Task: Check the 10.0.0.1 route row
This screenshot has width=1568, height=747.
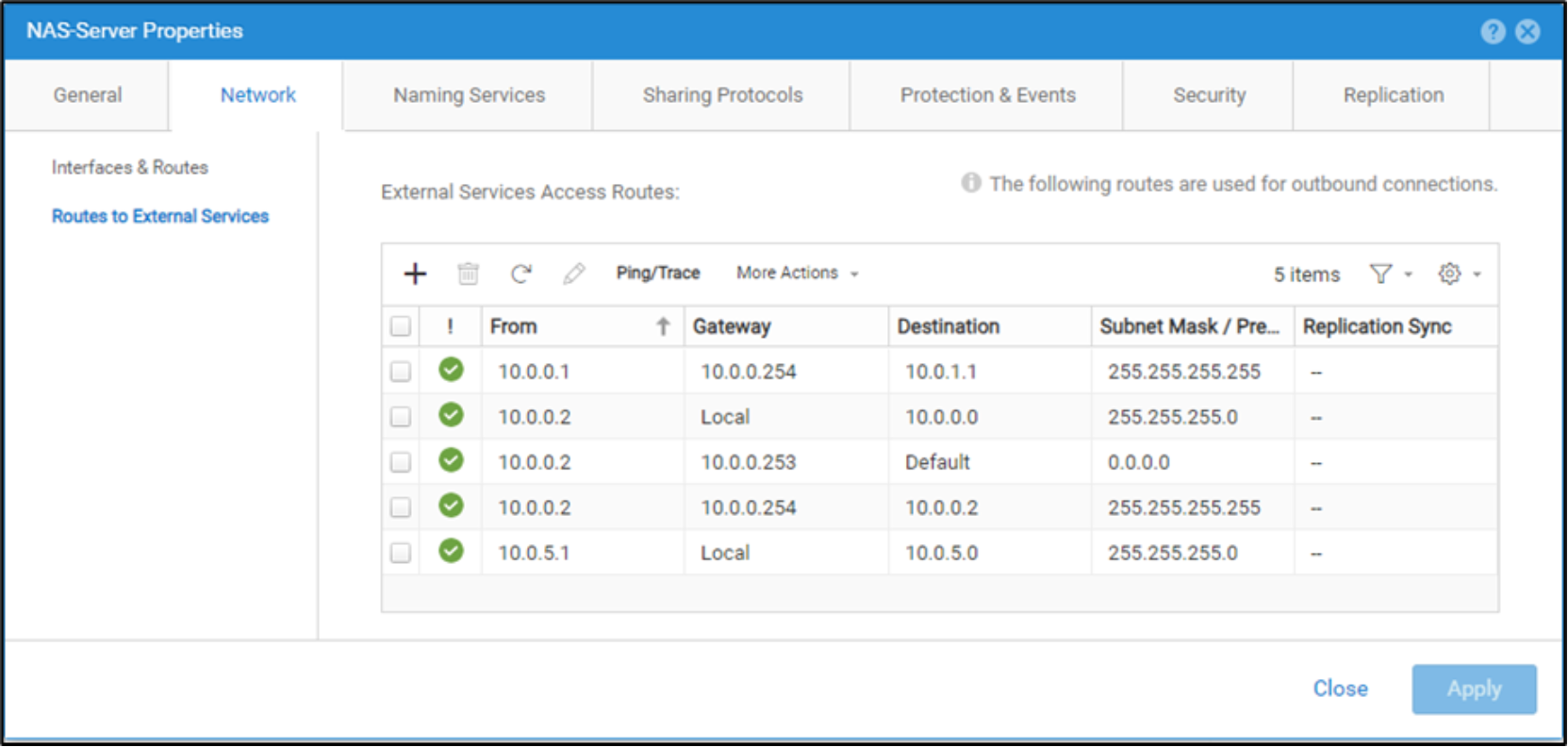Action: (x=401, y=372)
